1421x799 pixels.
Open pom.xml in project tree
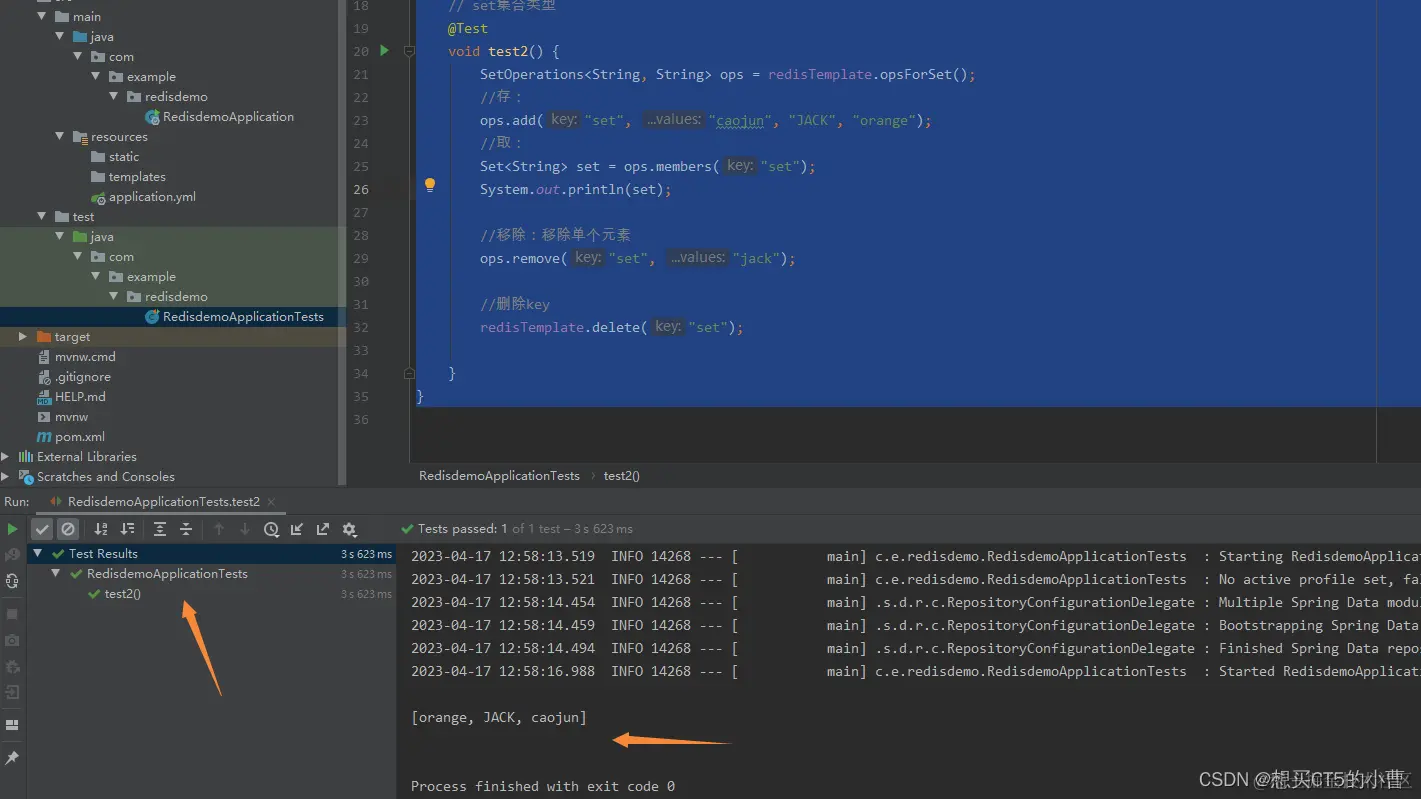click(x=80, y=436)
